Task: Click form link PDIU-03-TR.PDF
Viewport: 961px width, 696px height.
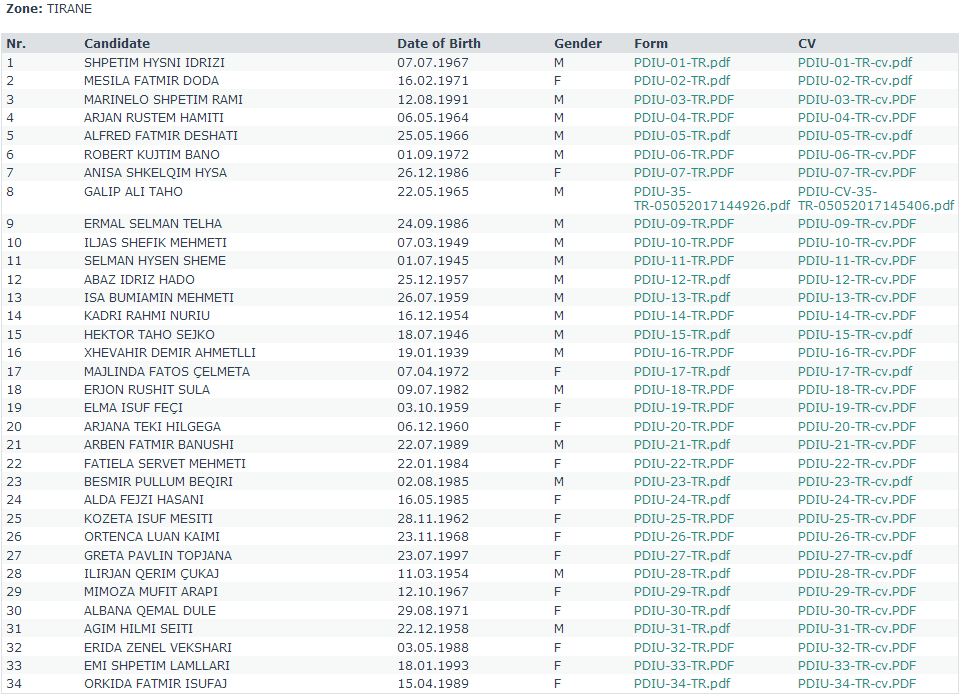Action: coord(683,99)
